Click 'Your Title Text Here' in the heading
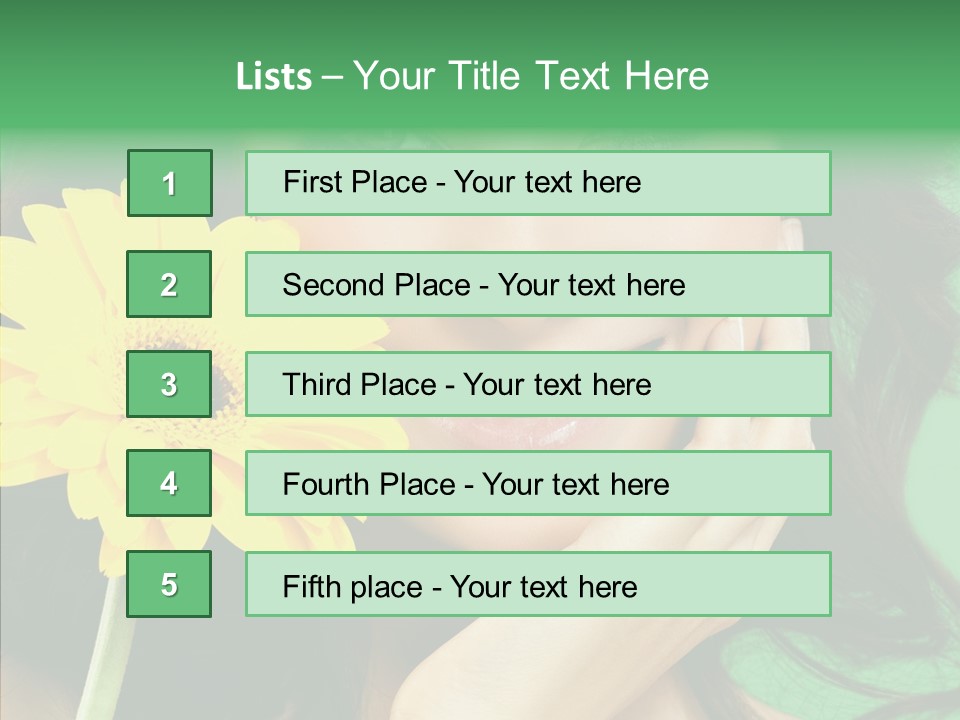This screenshot has height=720, width=960. pyautogui.click(x=531, y=76)
